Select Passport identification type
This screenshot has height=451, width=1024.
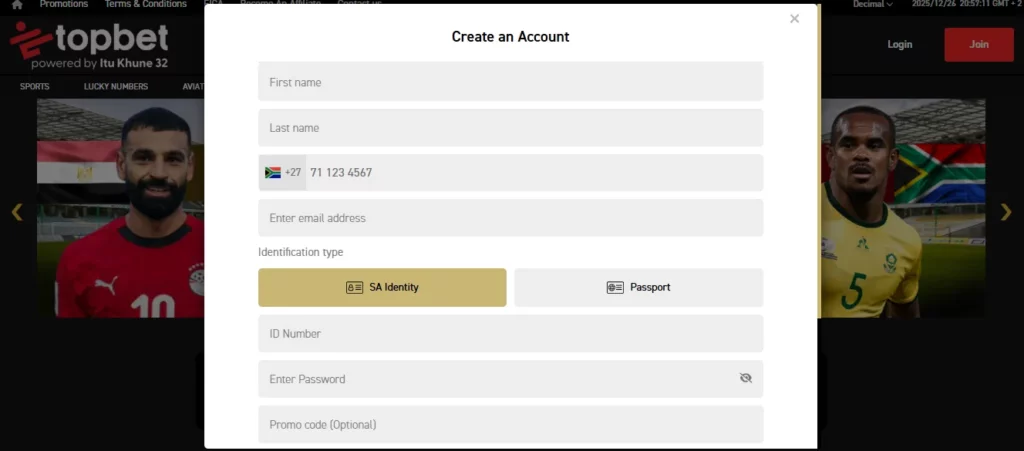(x=638, y=287)
